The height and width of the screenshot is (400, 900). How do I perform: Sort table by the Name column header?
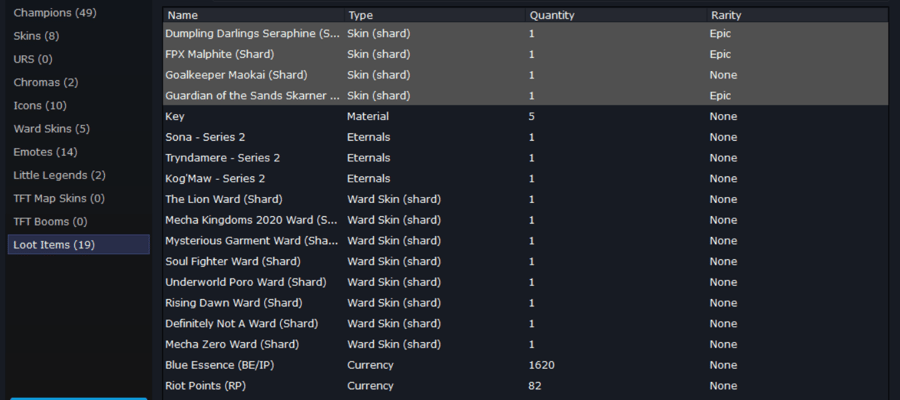pos(254,15)
